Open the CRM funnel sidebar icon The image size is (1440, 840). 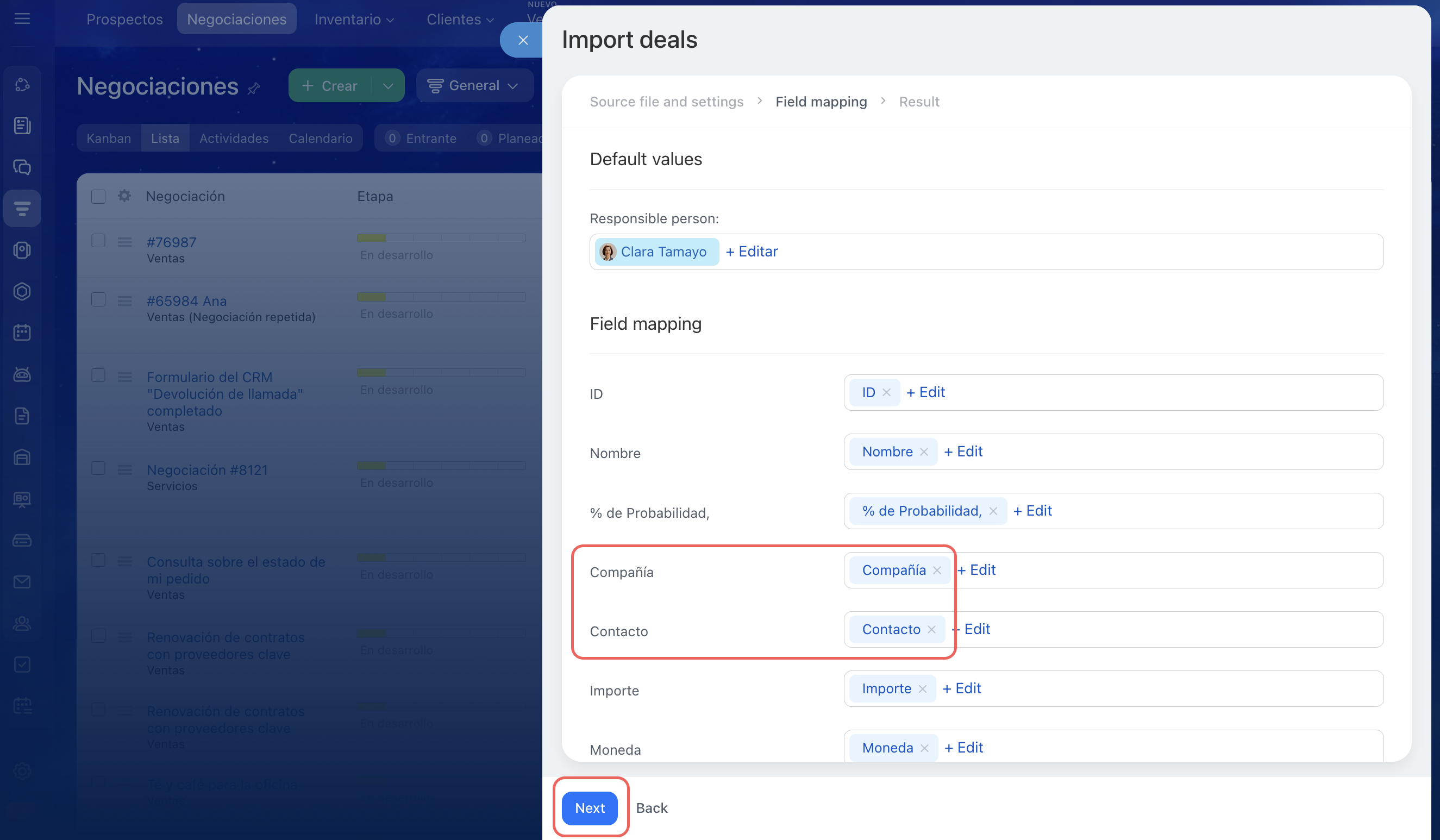click(x=22, y=209)
